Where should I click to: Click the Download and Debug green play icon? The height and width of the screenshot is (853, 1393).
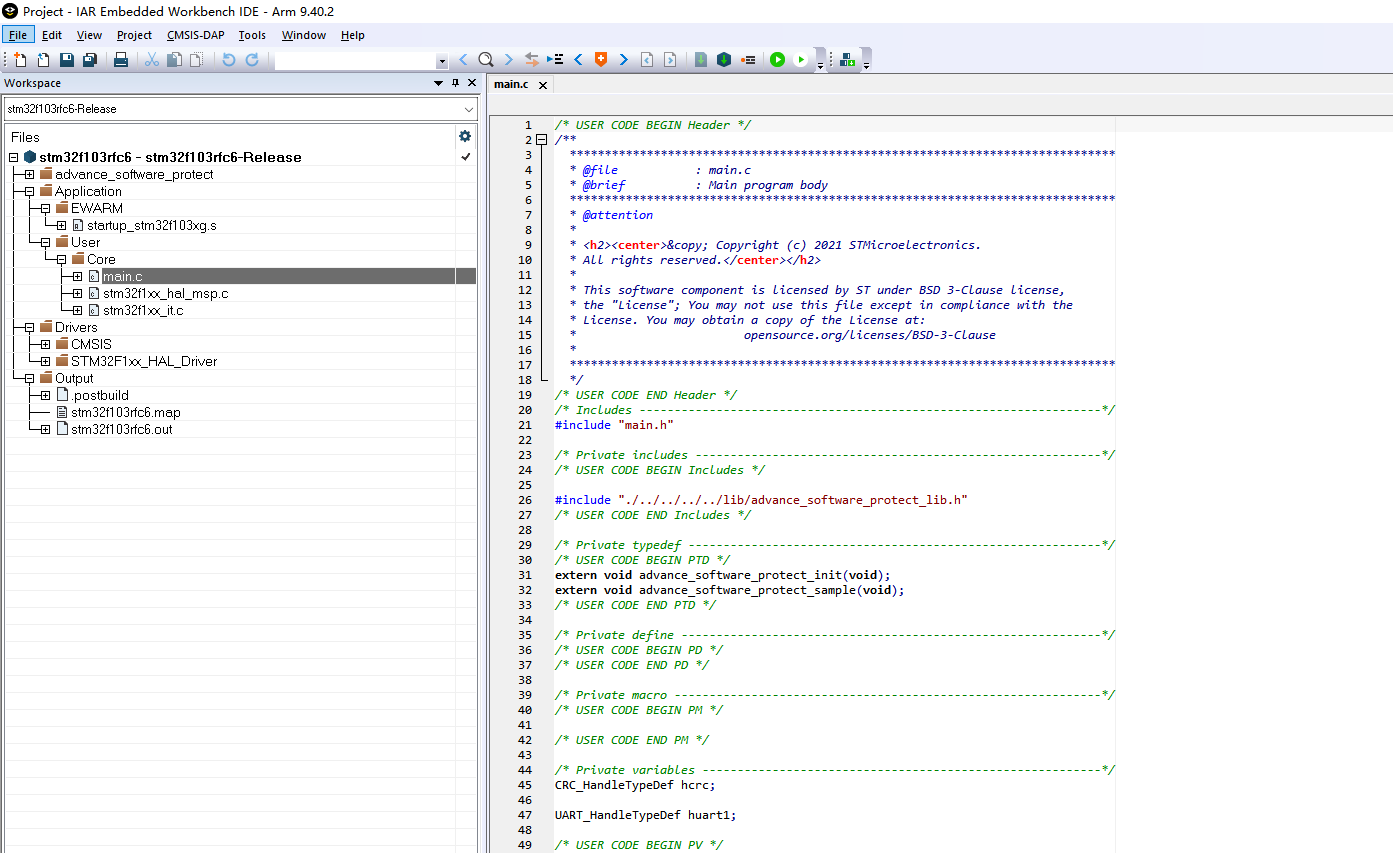pyautogui.click(x=777, y=60)
